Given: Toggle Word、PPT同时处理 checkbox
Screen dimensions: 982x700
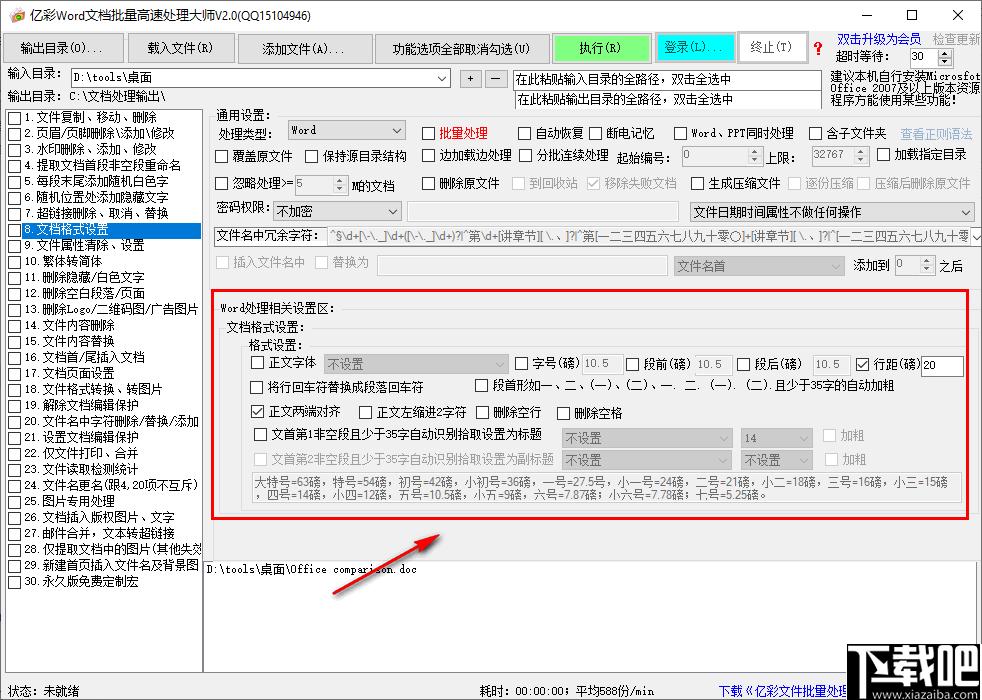Looking at the screenshot, I should point(680,133).
